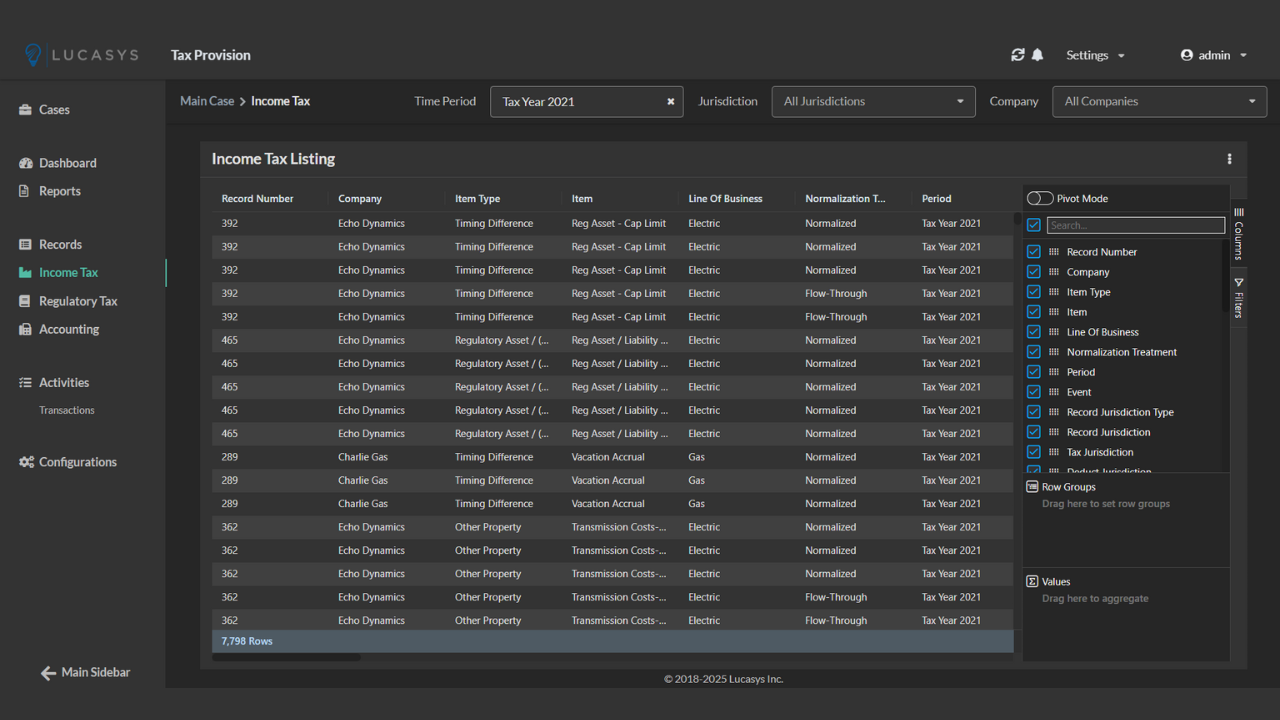Click the Main Case breadcrumb link

pos(207,101)
